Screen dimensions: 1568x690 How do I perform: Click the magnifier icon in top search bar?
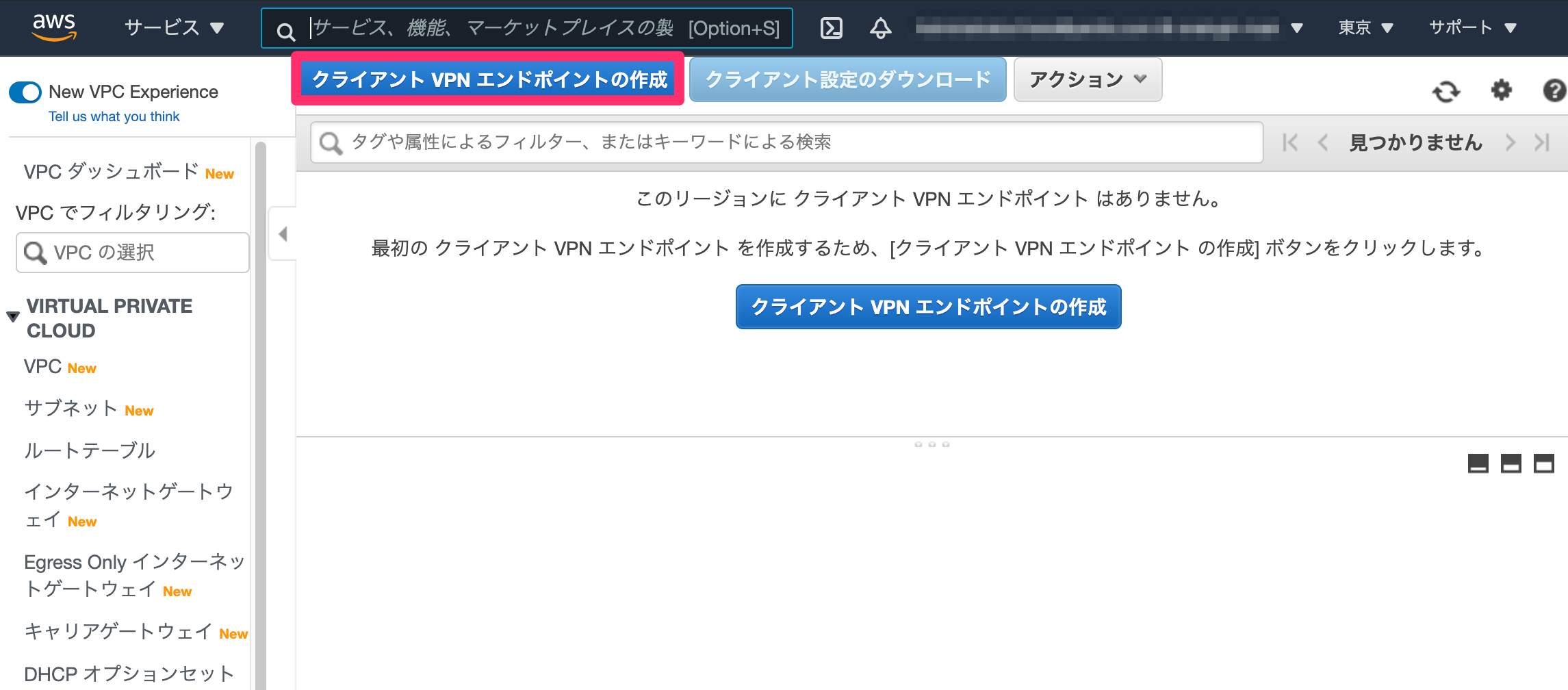pos(285,31)
